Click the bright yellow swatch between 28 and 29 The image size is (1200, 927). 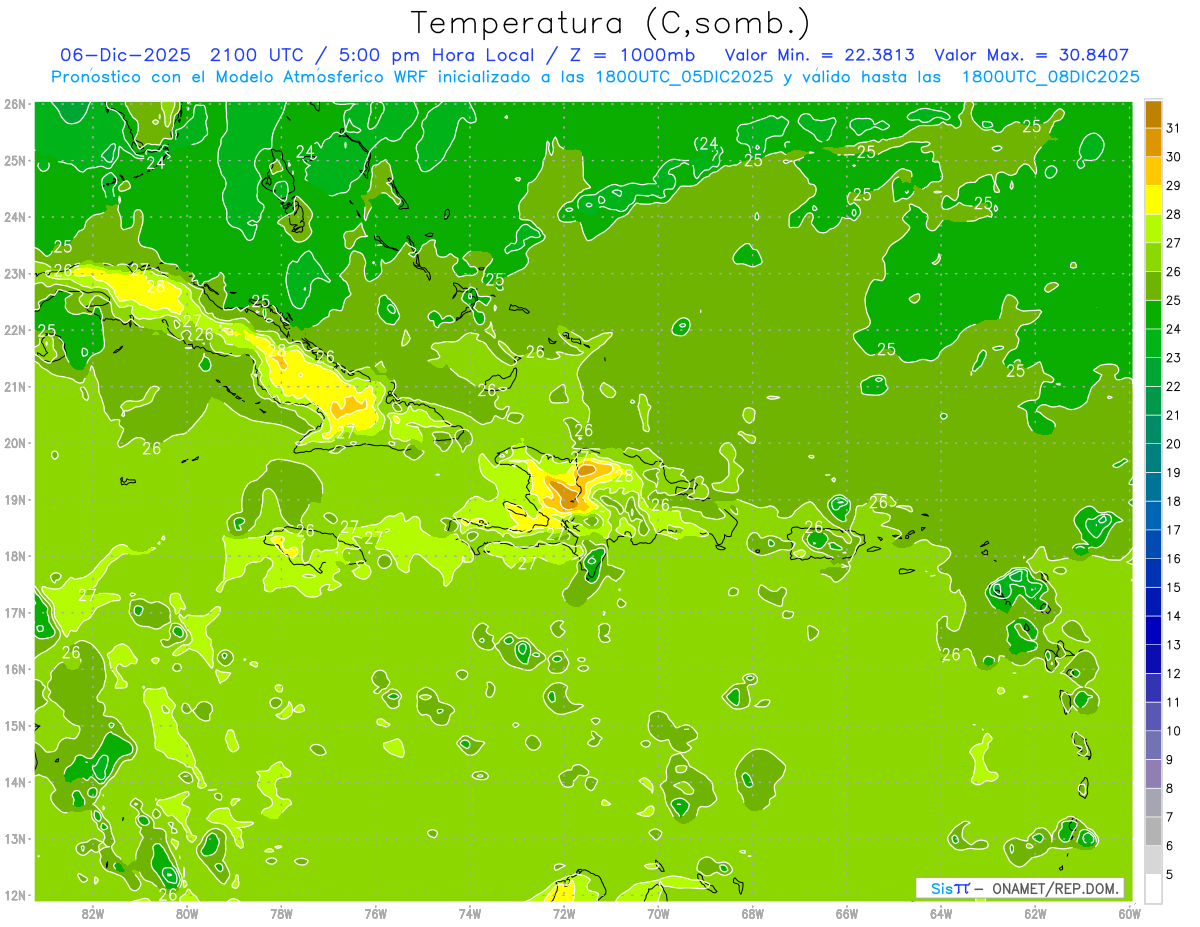pos(1153,200)
